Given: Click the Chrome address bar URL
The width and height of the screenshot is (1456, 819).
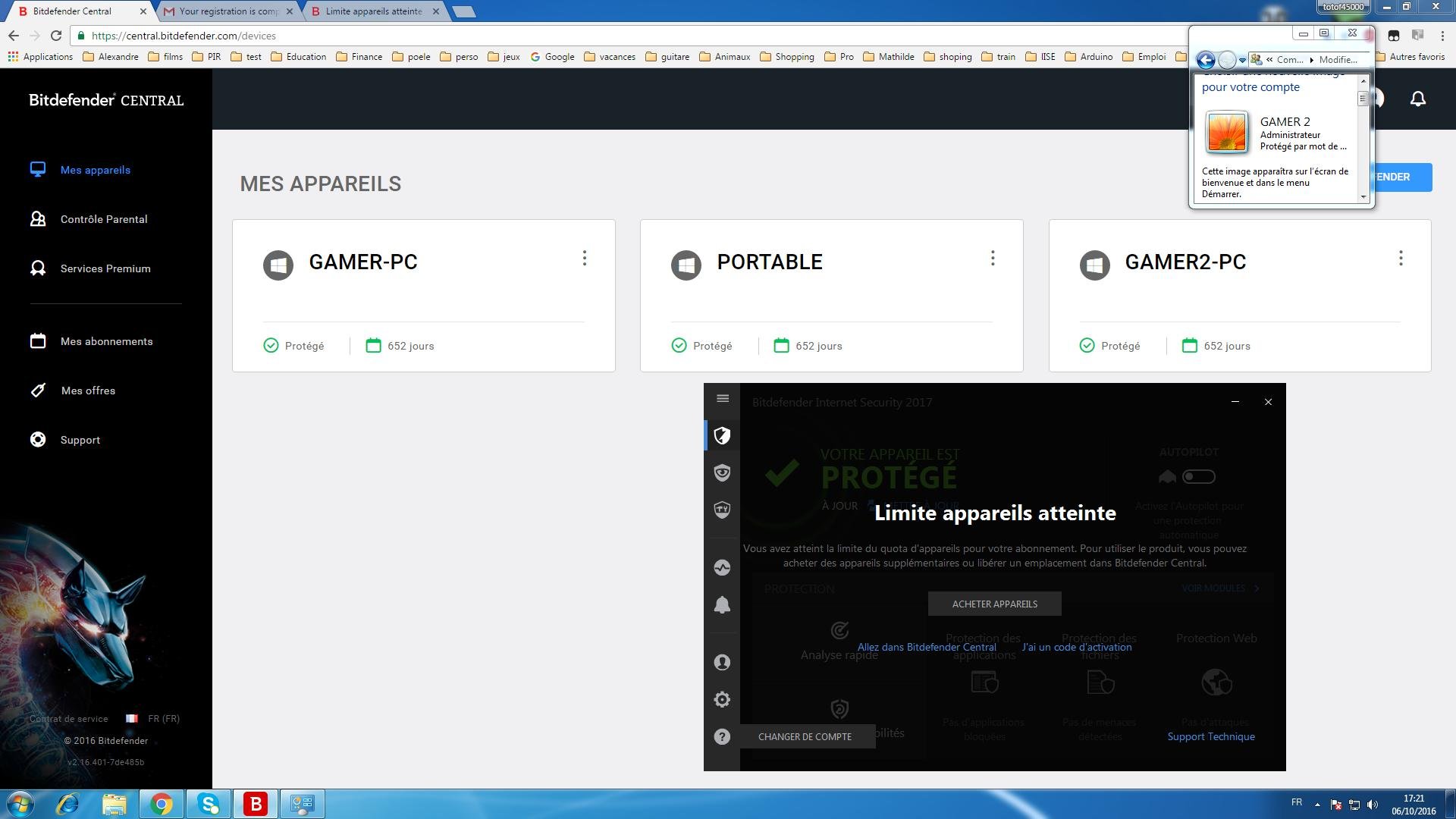Looking at the screenshot, I should (184, 36).
